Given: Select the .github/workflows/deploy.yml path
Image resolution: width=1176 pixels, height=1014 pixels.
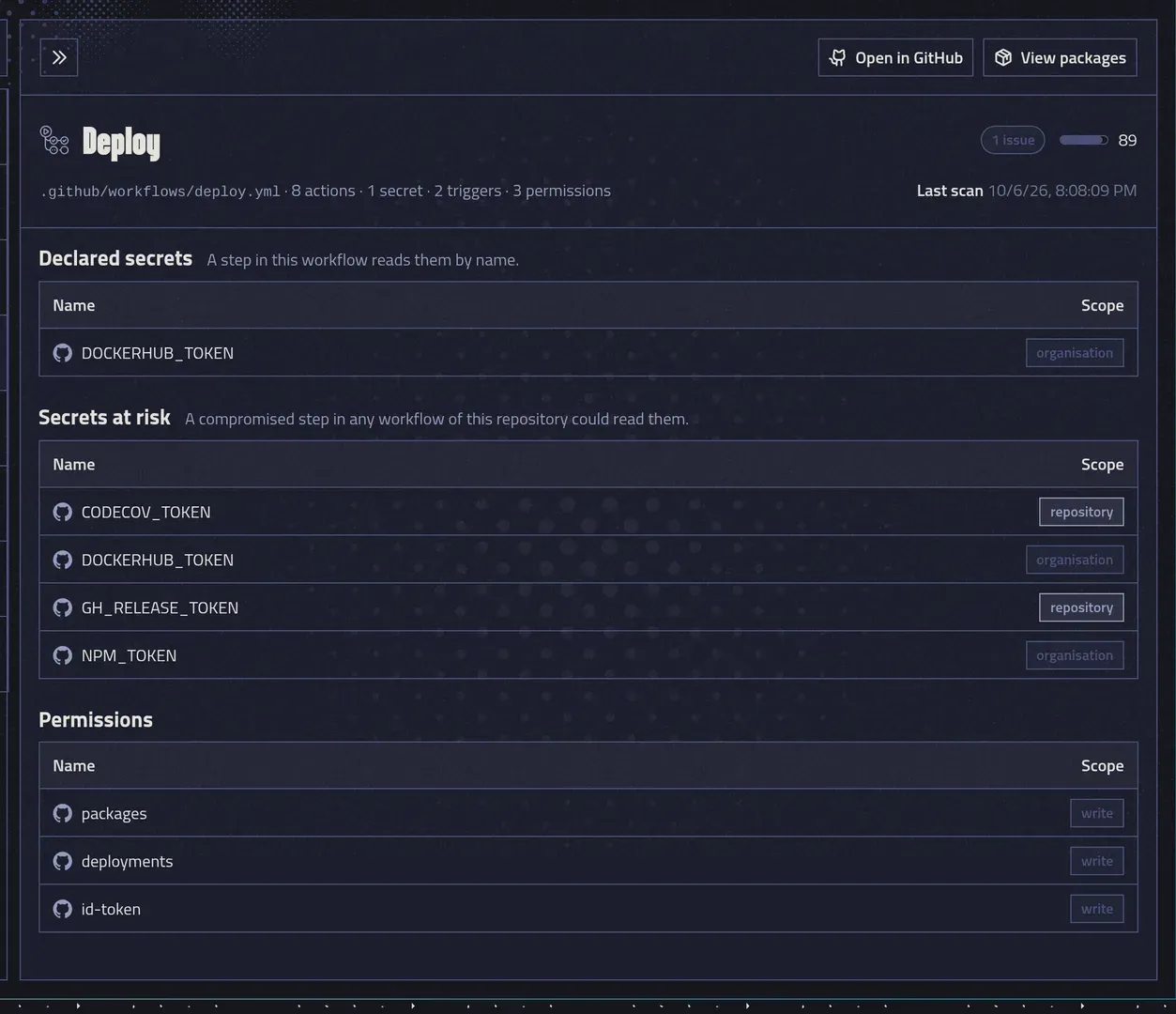Looking at the screenshot, I should point(160,191).
